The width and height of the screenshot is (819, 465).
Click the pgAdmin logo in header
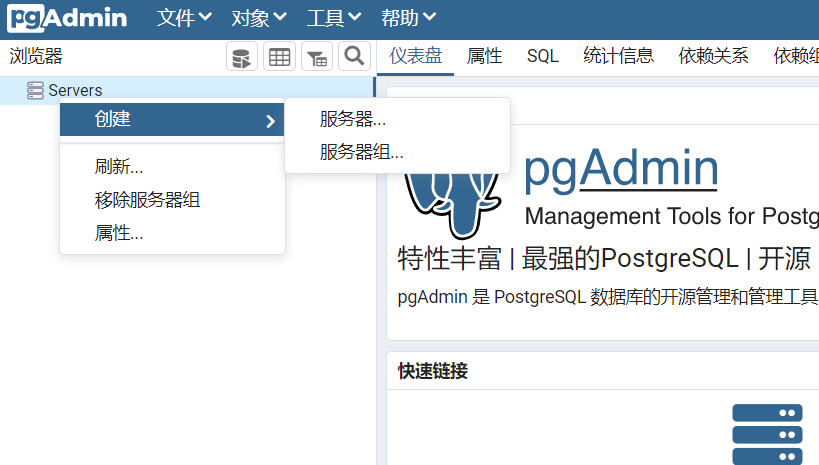pos(68,18)
